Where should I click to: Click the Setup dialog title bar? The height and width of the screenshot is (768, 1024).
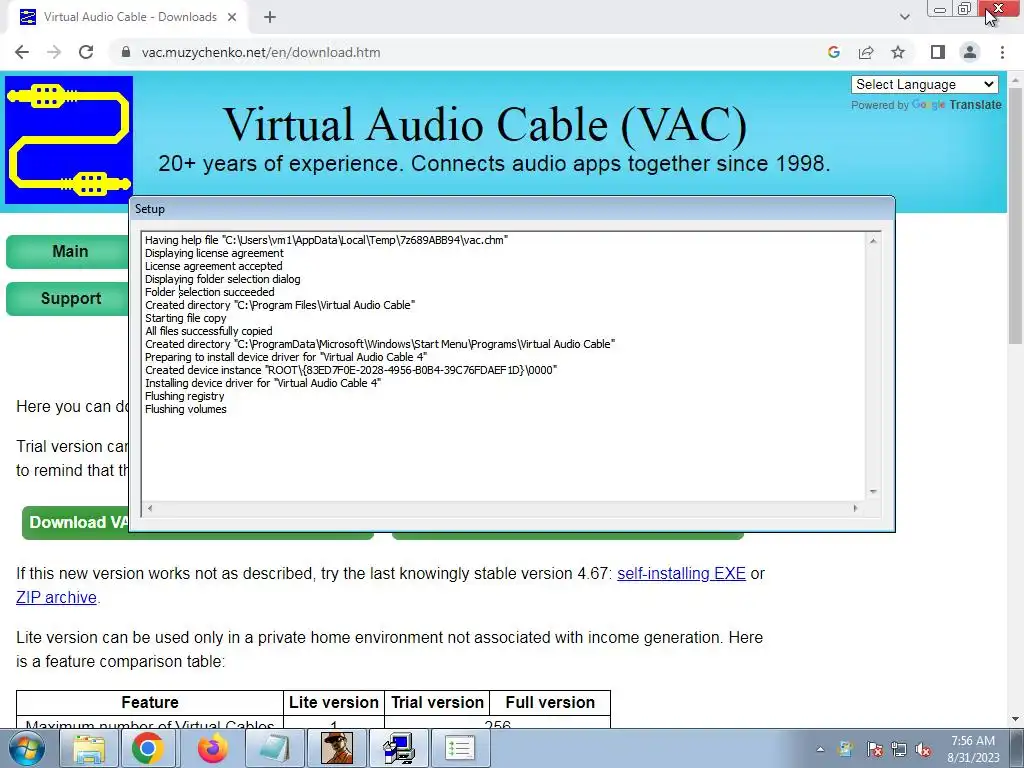(x=512, y=209)
